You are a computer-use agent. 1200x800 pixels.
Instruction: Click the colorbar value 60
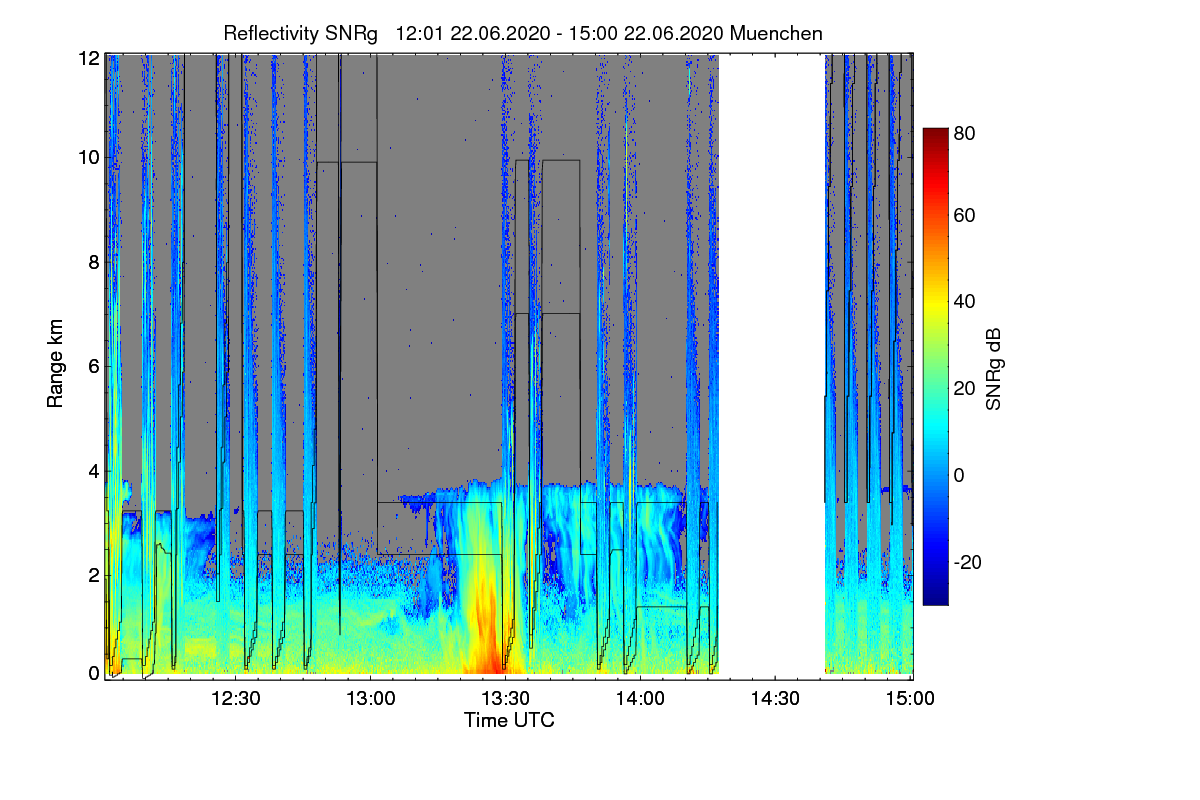click(x=964, y=216)
